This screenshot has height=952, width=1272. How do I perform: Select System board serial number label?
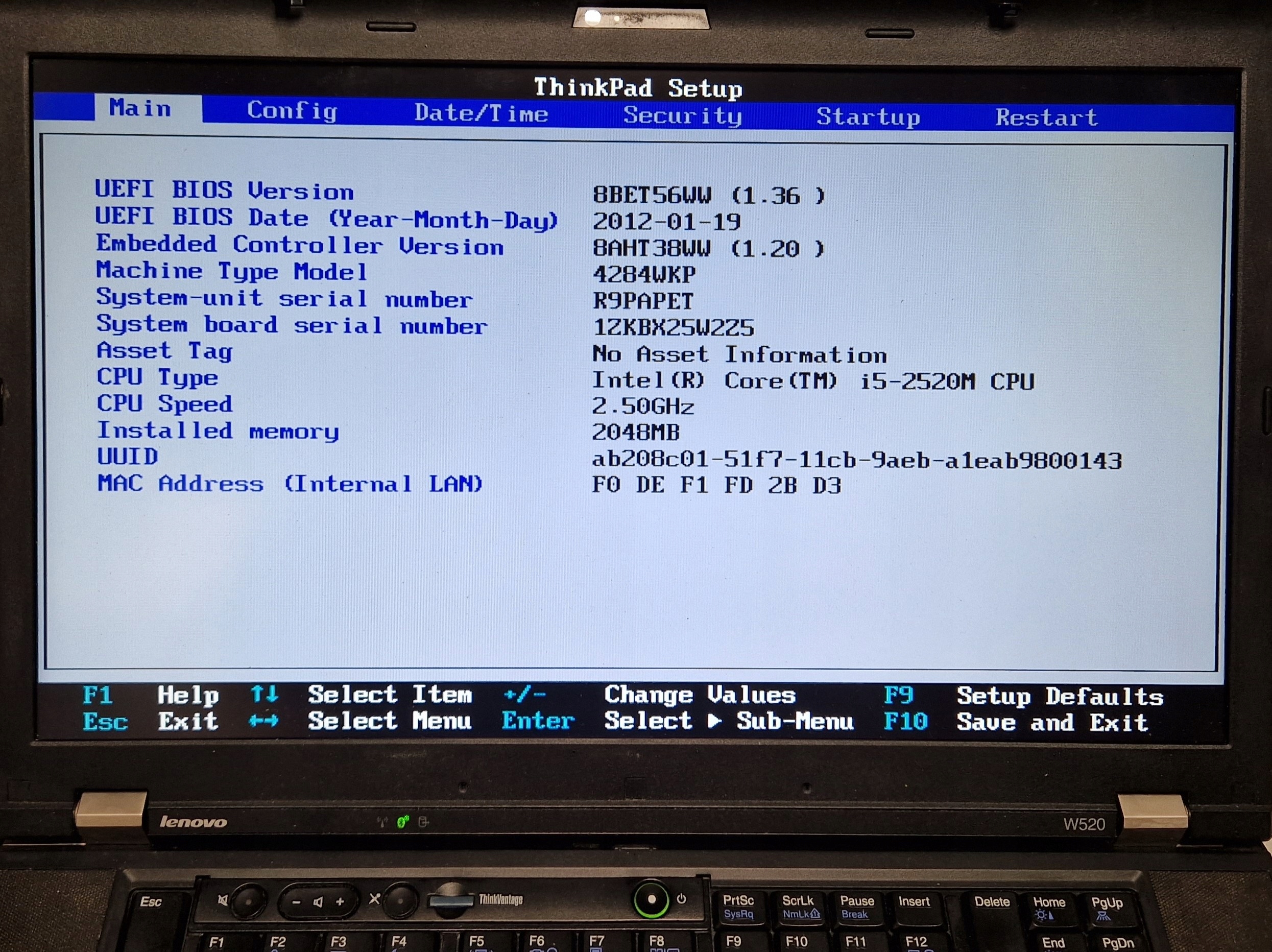click(x=292, y=325)
